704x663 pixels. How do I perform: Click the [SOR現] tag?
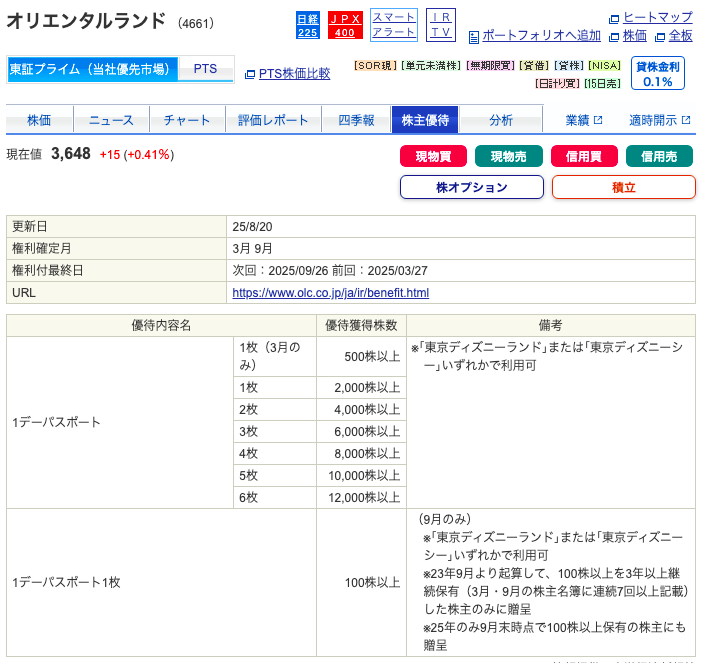coord(375,66)
